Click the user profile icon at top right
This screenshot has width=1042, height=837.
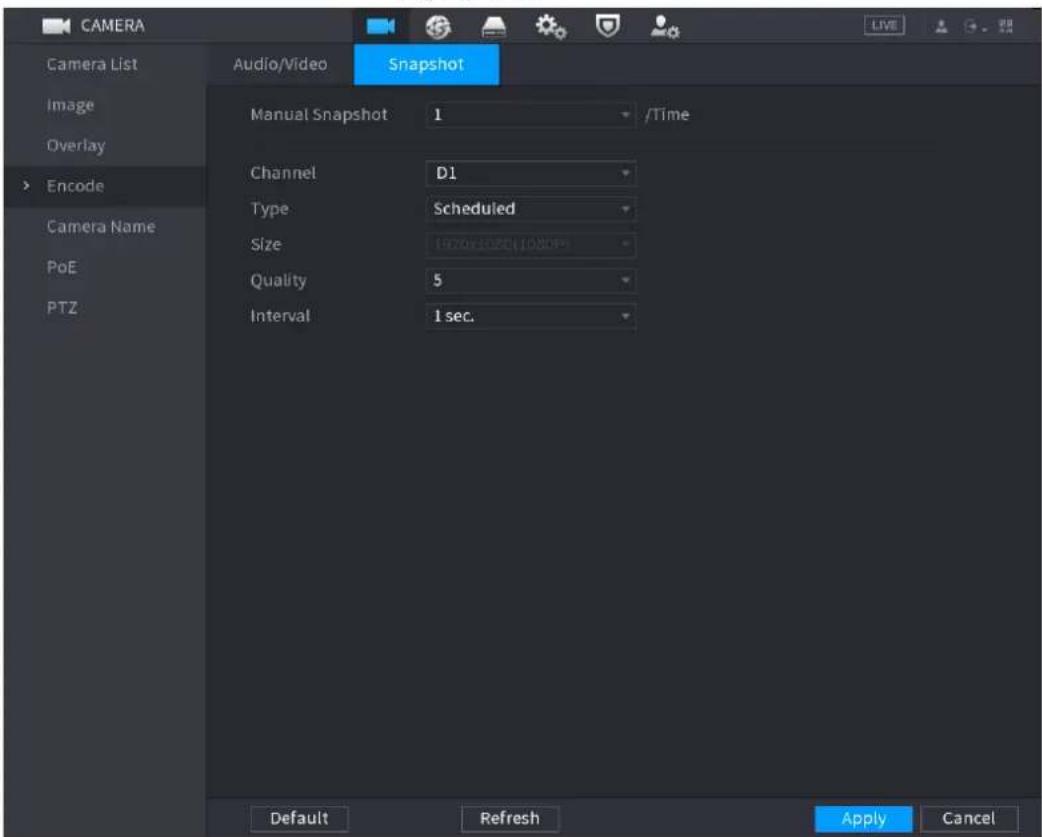click(941, 27)
